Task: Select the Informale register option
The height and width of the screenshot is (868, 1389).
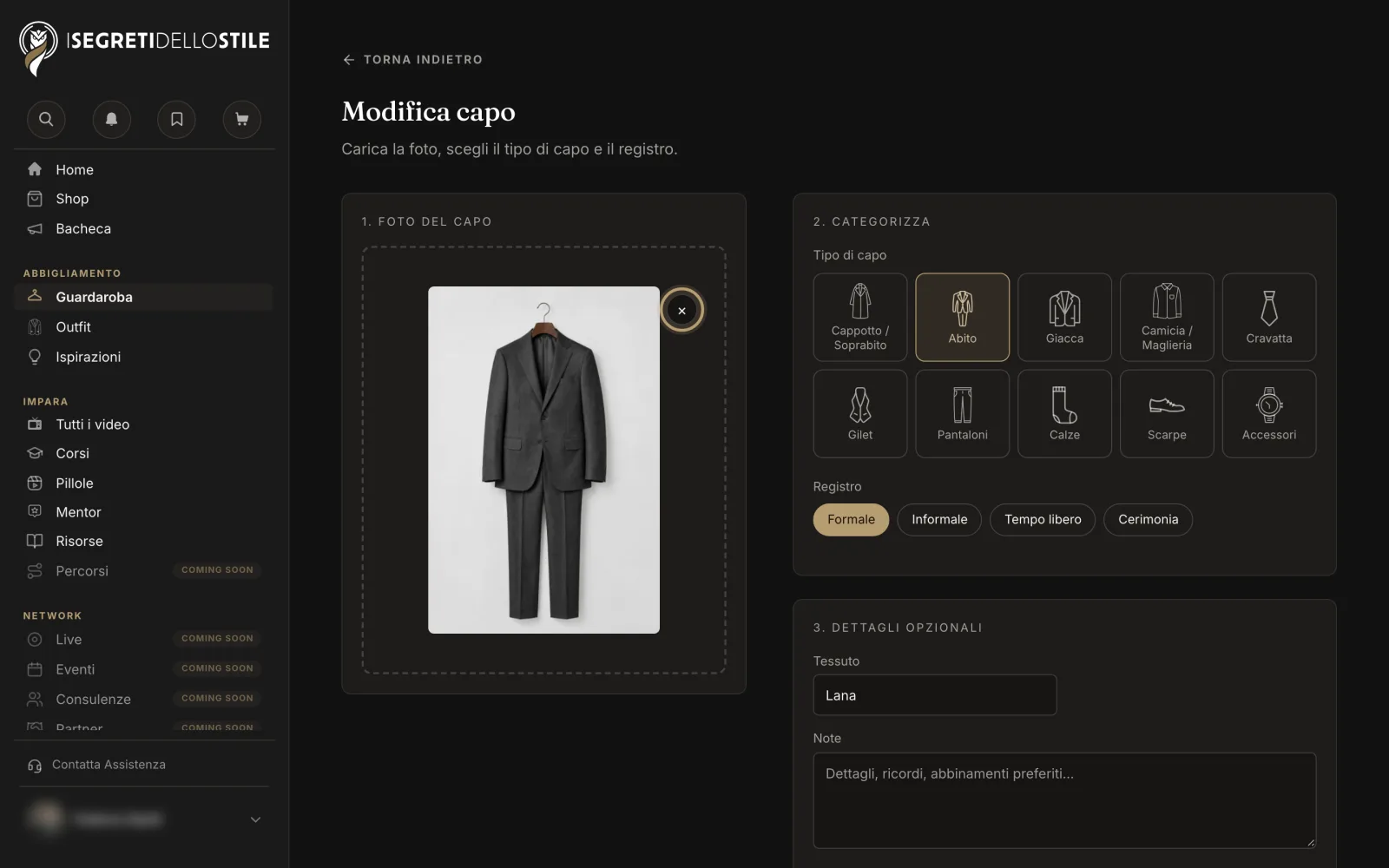Action: [939, 519]
